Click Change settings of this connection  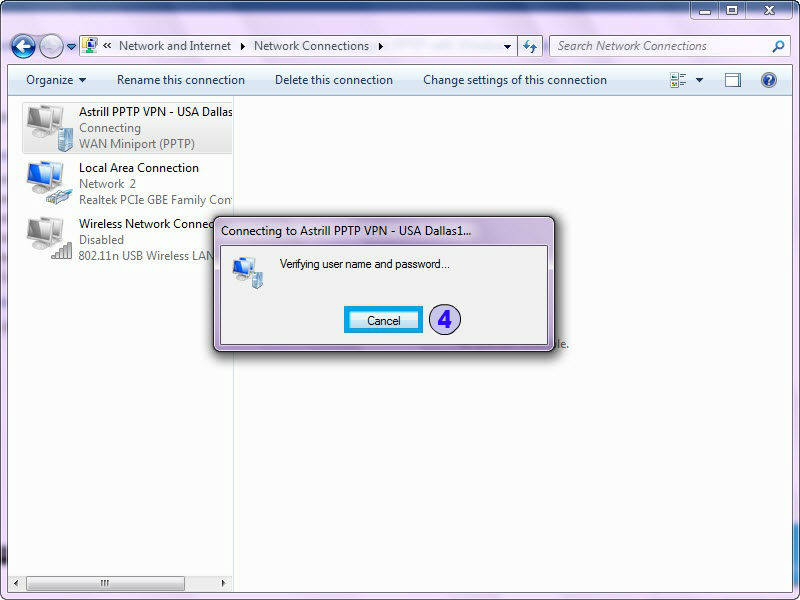coord(515,80)
